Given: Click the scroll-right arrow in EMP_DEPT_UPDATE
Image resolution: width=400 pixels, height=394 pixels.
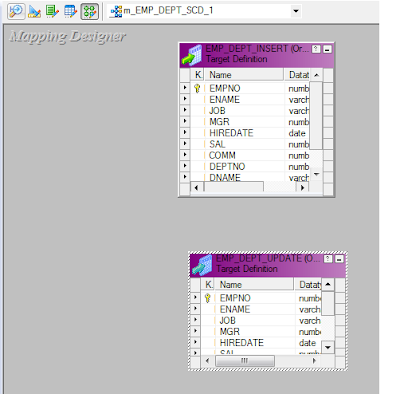Looking at the screenshot, I should point(314,360).
